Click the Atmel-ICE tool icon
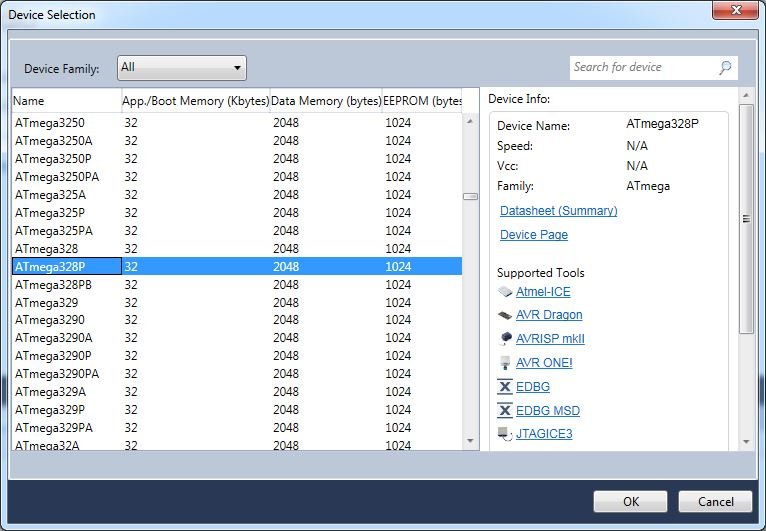The height and width of the screenshot is (531, 766). [x=505, y=292]
